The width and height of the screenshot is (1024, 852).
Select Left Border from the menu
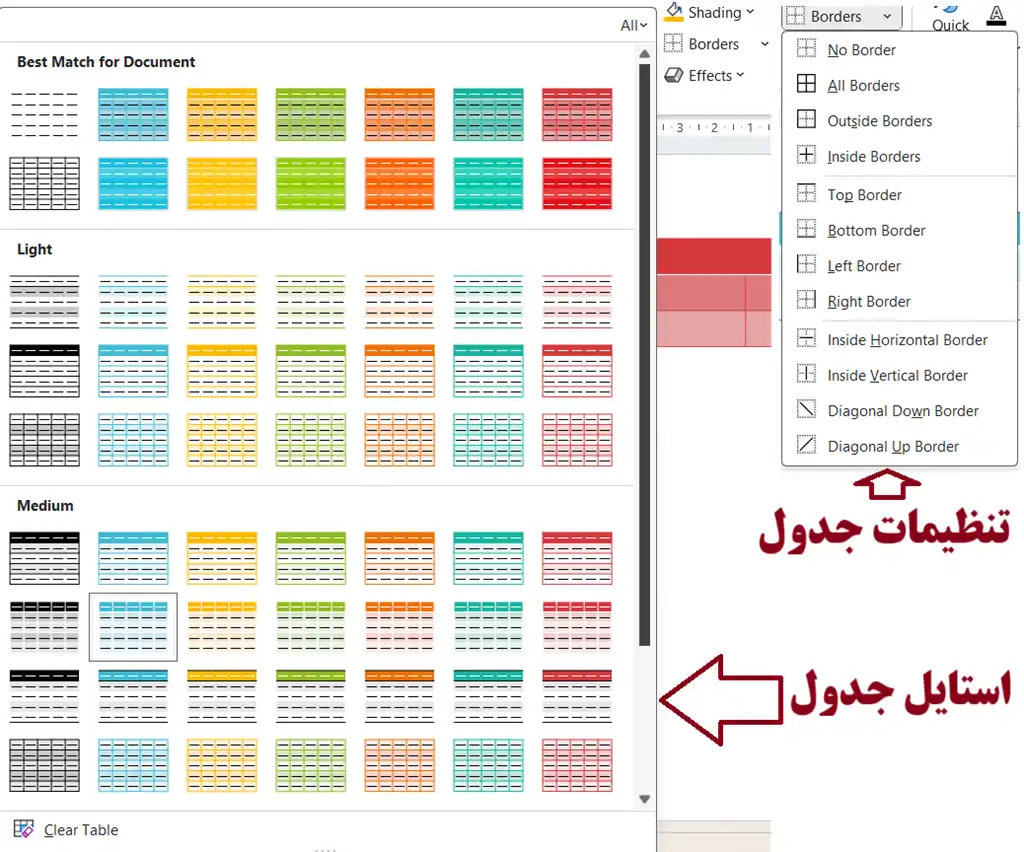click(x=864, y=265)
